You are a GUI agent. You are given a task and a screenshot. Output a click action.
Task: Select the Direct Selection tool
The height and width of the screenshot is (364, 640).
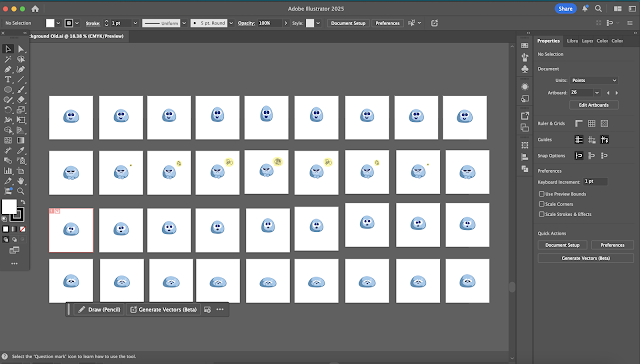click(x=21, y=49)
